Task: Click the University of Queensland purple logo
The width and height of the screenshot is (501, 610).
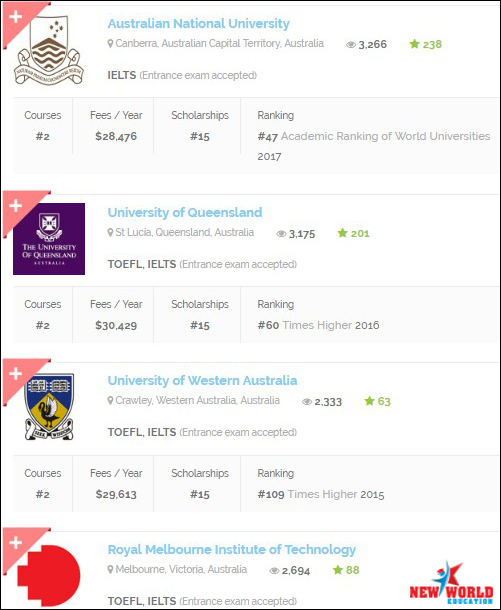Action: pos(49,239)
